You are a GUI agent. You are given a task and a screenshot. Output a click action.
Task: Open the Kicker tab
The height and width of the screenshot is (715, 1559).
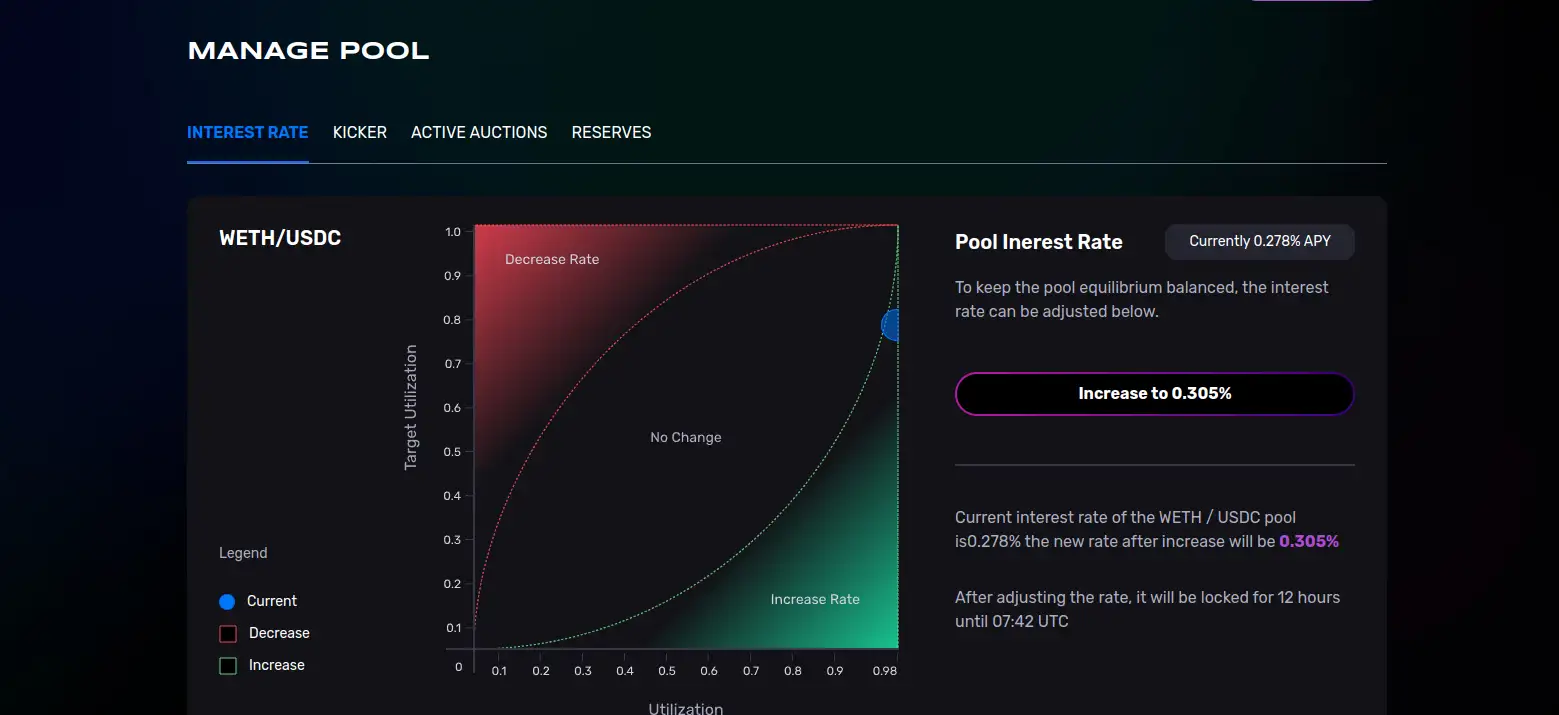[x=359, y=132]
